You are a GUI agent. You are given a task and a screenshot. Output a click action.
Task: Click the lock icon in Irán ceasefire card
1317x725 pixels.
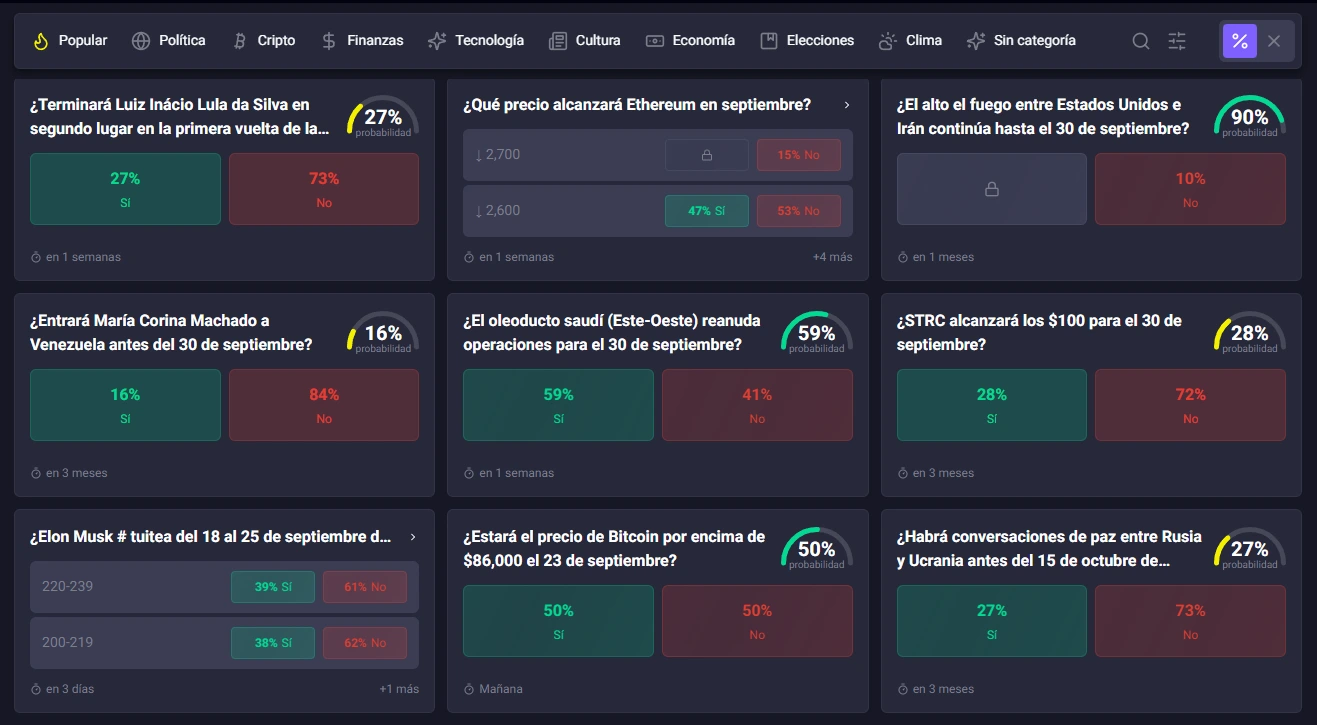click(x=992, y=189)
